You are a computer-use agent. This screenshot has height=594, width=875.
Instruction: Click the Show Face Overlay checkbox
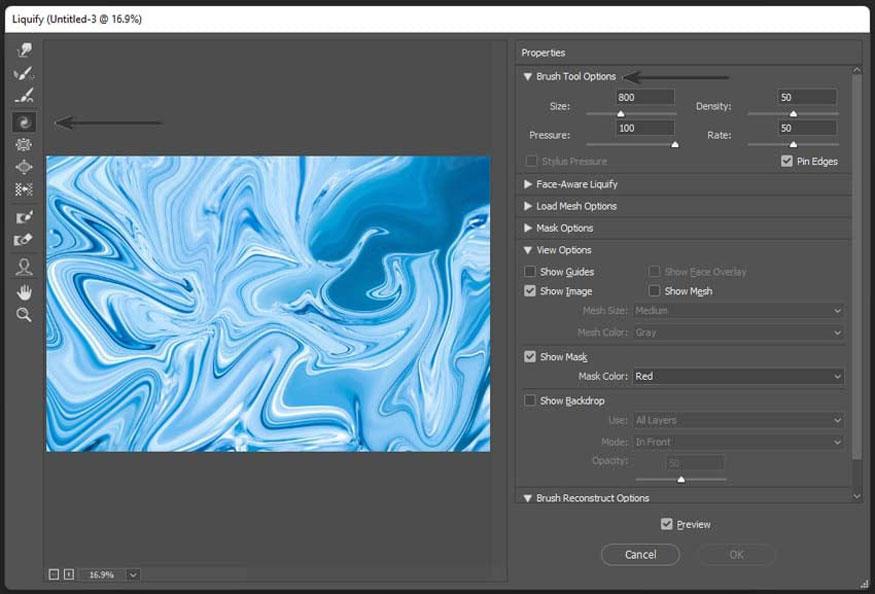(654, 272)
